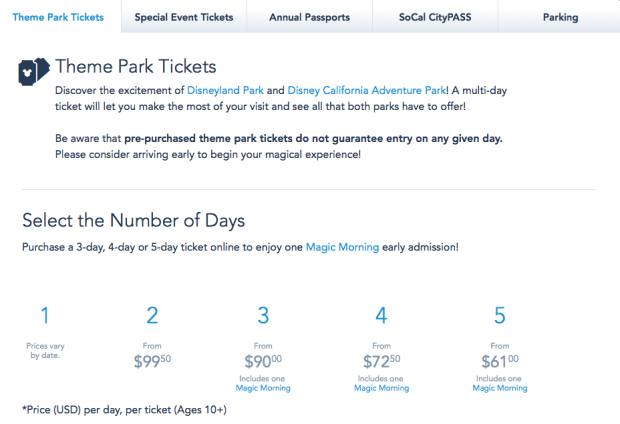Open Magic Morning link under 5-day ticket
Screen dimensions: 620x424
[x=500, y=388]
